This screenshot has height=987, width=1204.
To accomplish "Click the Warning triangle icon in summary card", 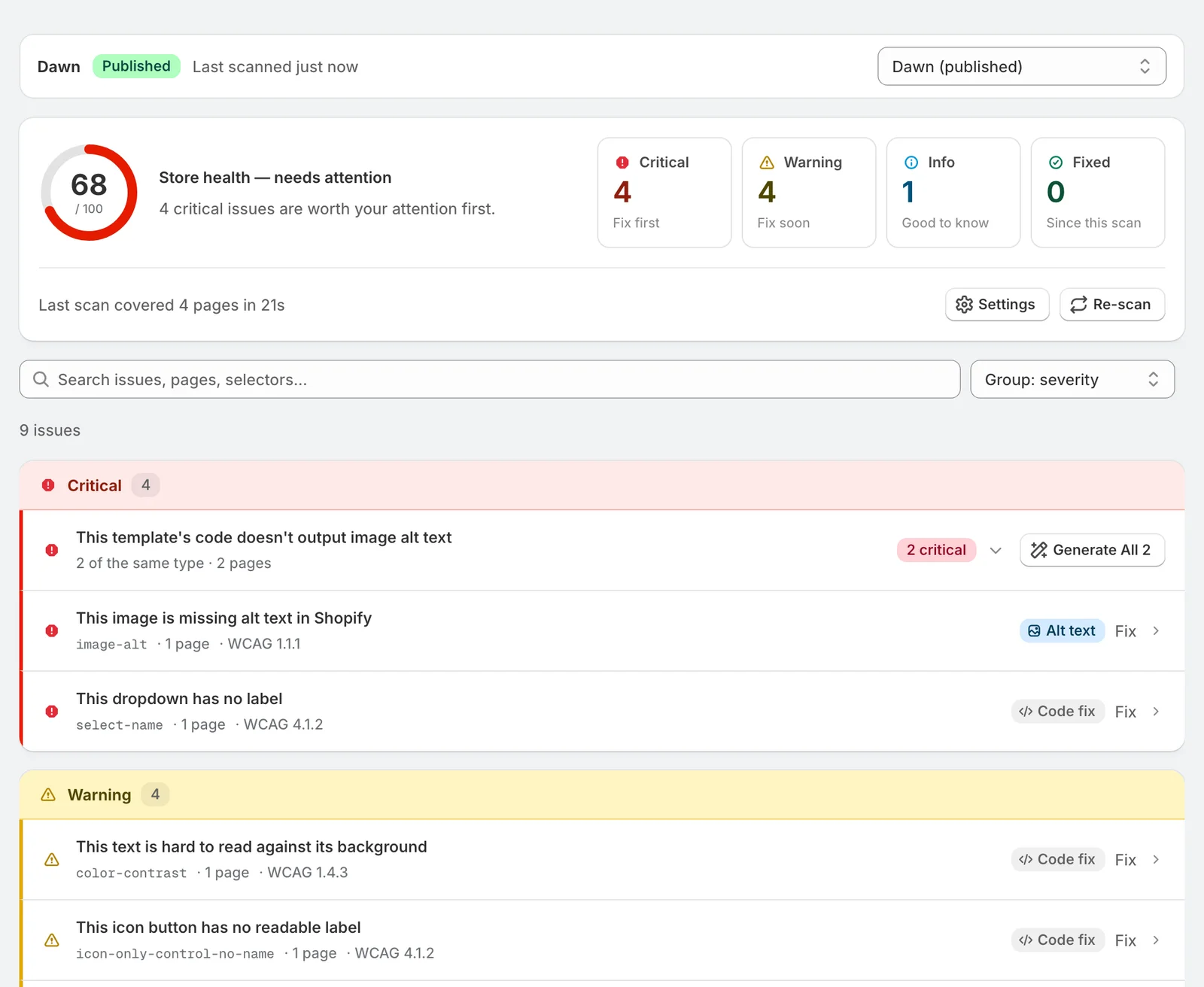I will pos(767,162).
